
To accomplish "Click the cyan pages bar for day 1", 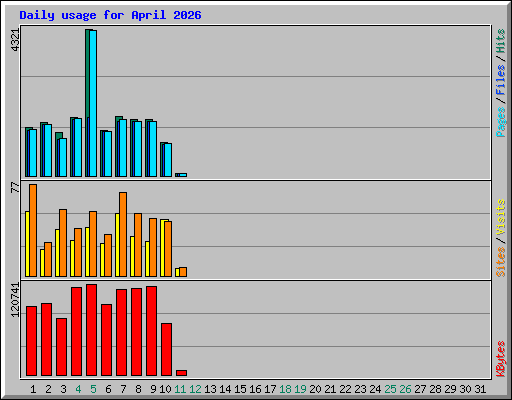I will coord(33,153).
